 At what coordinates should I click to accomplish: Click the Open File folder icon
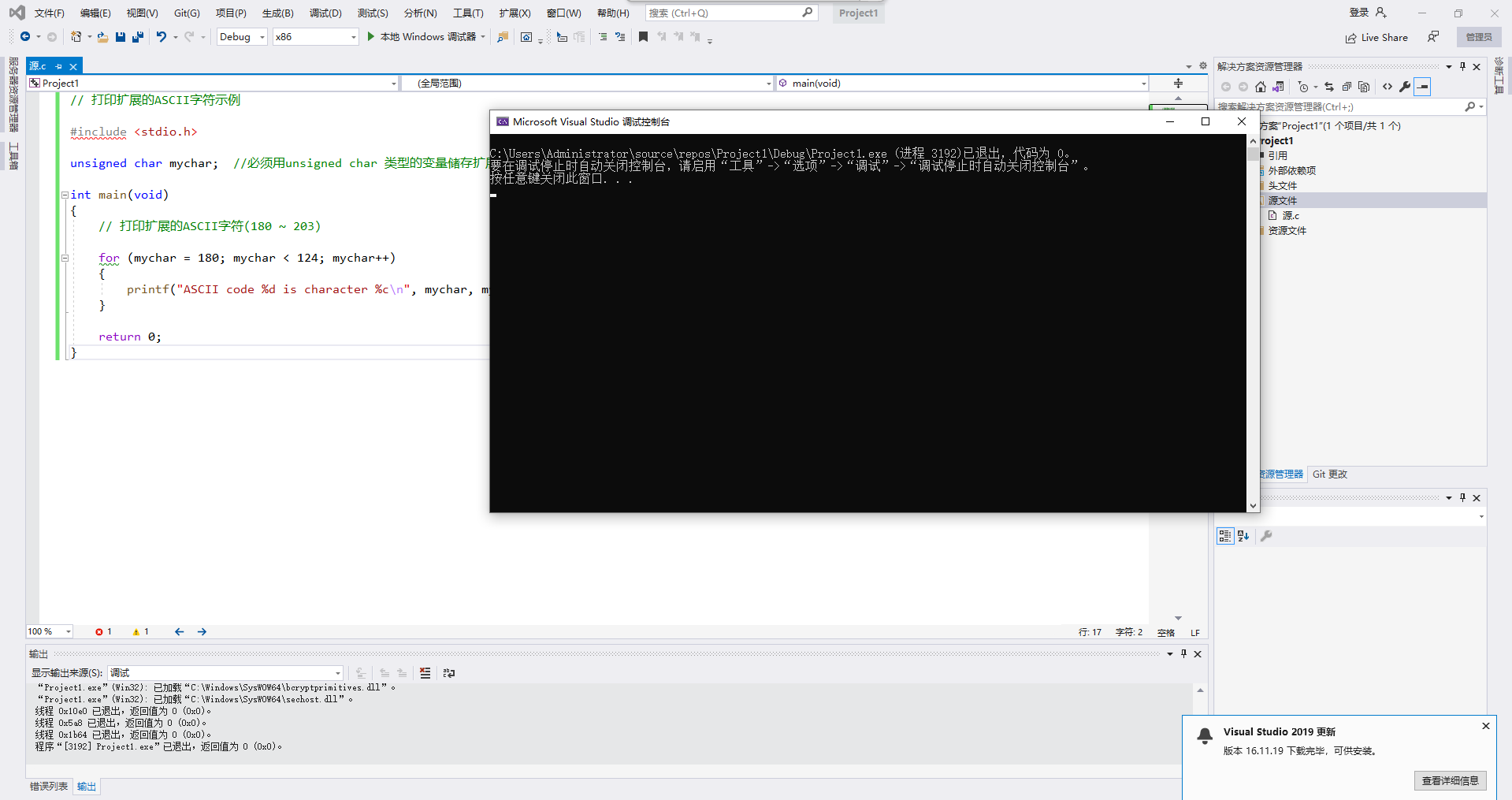point(102,36)
